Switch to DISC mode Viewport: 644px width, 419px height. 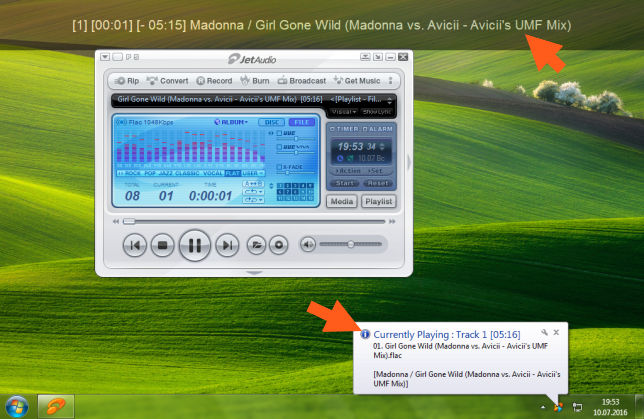point(271,122)
